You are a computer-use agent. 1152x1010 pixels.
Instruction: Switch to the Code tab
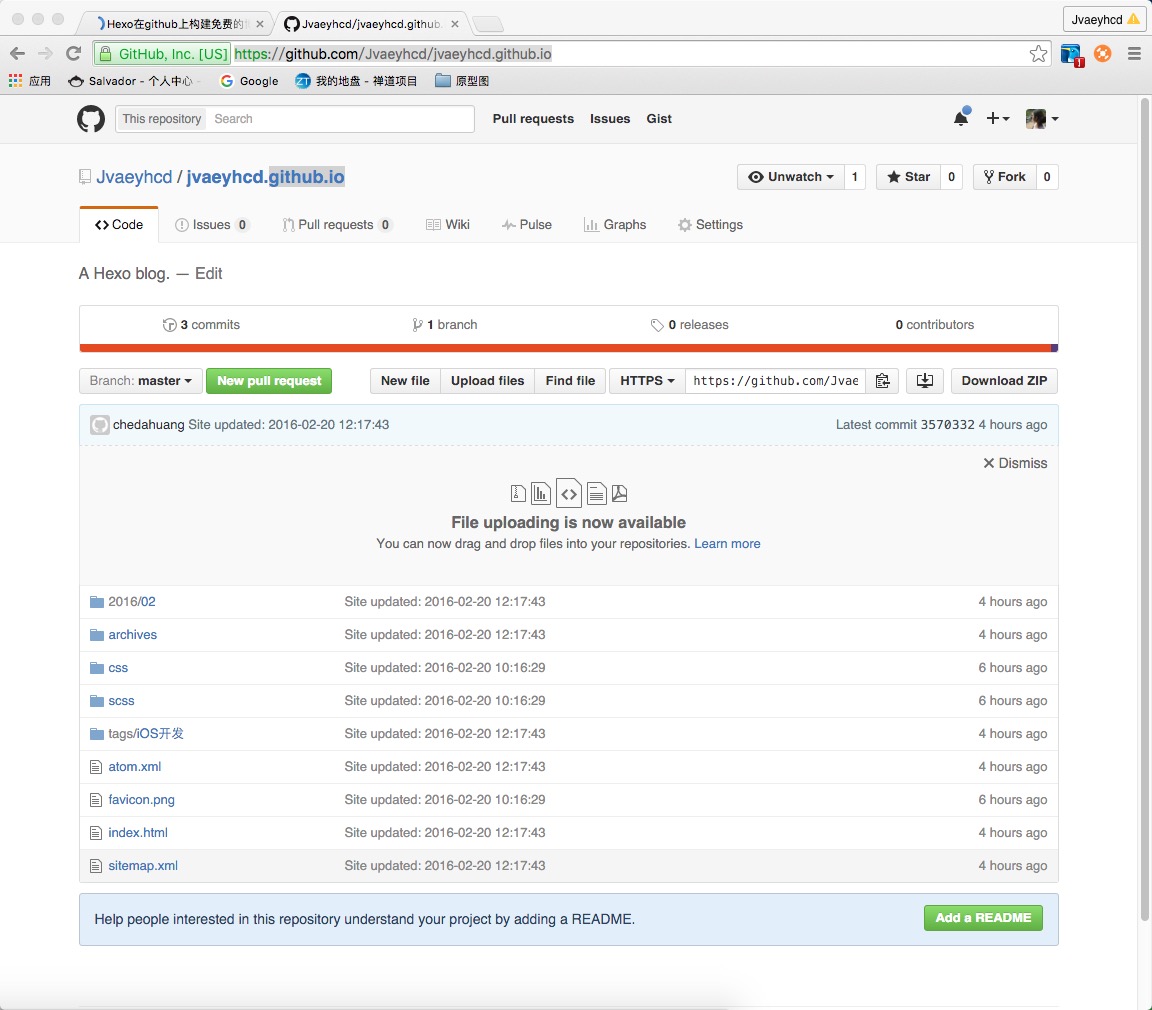pyautogui.click(x=119, y=225)
